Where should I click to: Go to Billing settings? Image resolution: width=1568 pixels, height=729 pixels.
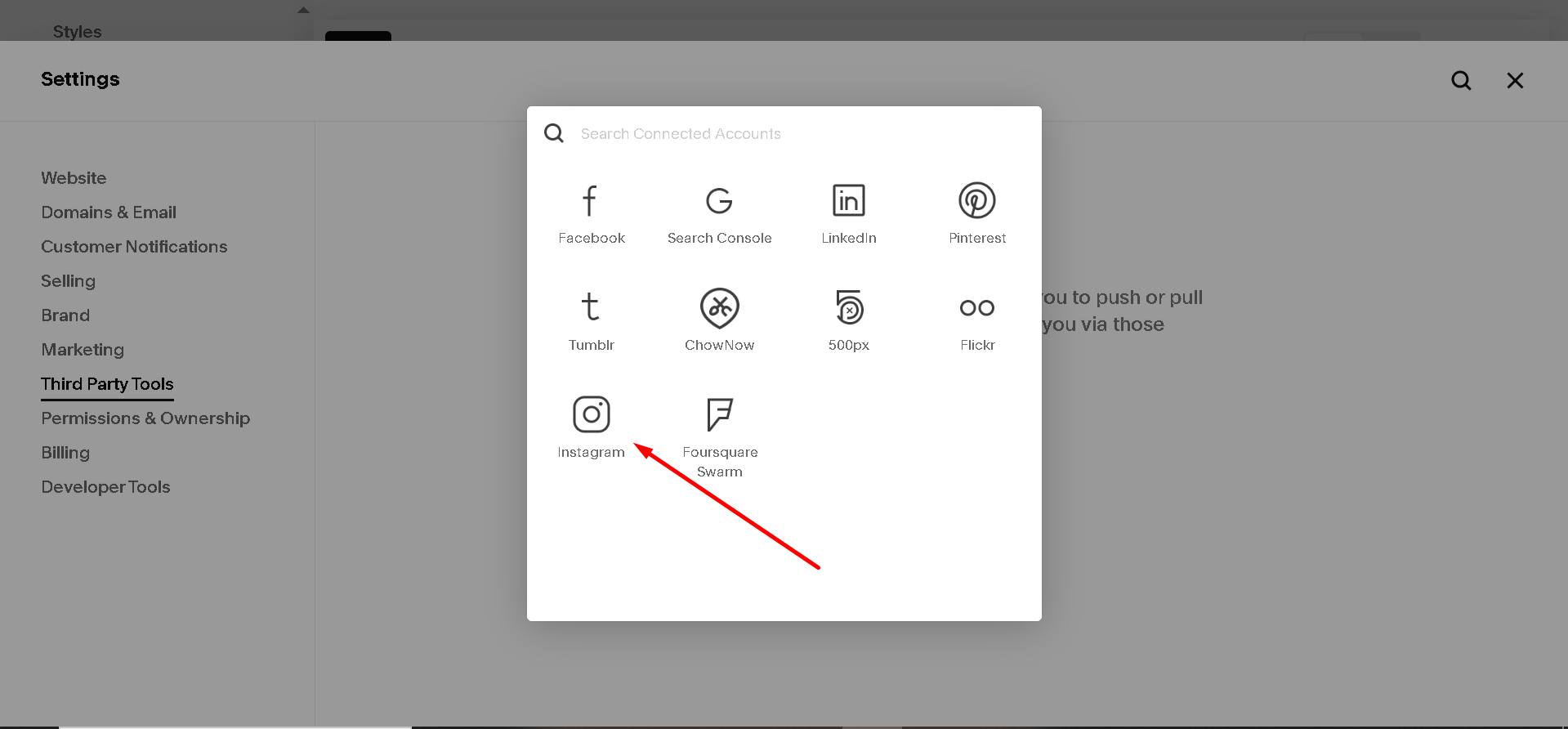tap(65, 453)
